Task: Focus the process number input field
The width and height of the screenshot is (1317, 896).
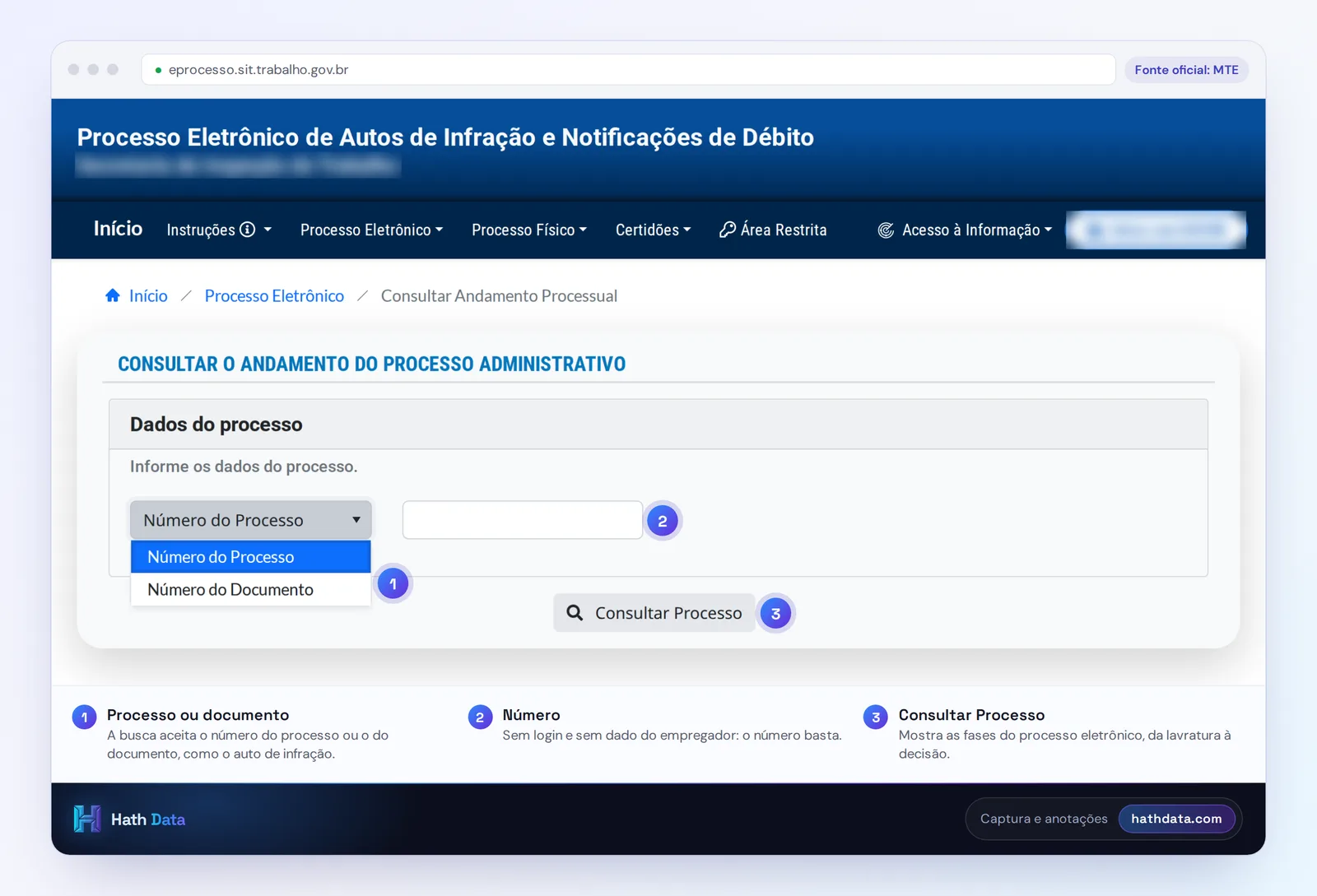Action: coord(523,520)
